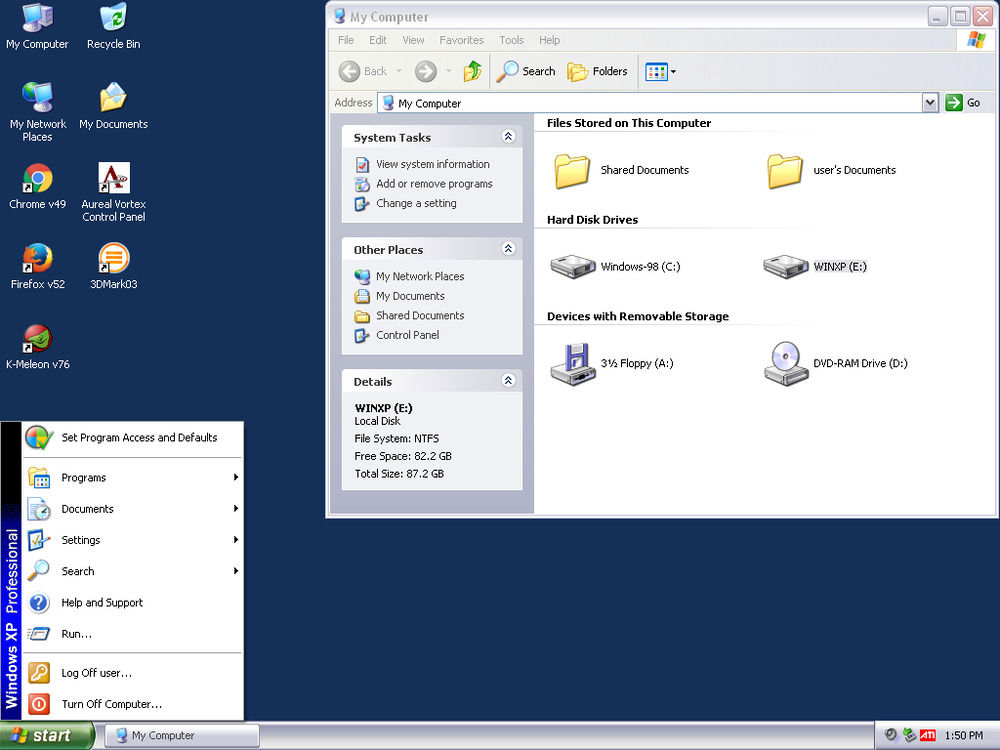1000x750 pixels.
Task: Click the My Computer taskbar button
Action: pyautogui.click(x=182, y=735)
